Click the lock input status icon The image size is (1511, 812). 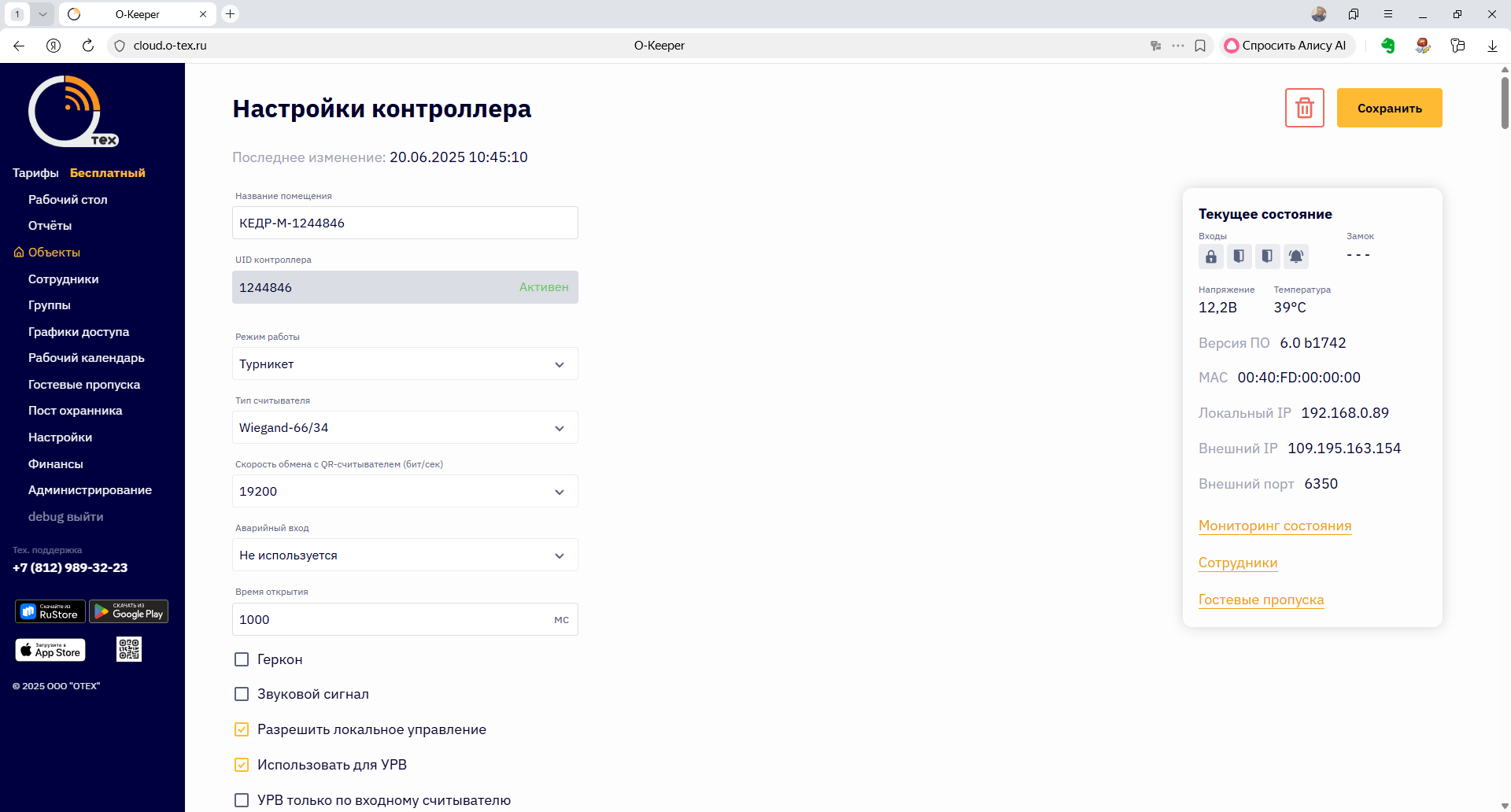pos(1210,257)
